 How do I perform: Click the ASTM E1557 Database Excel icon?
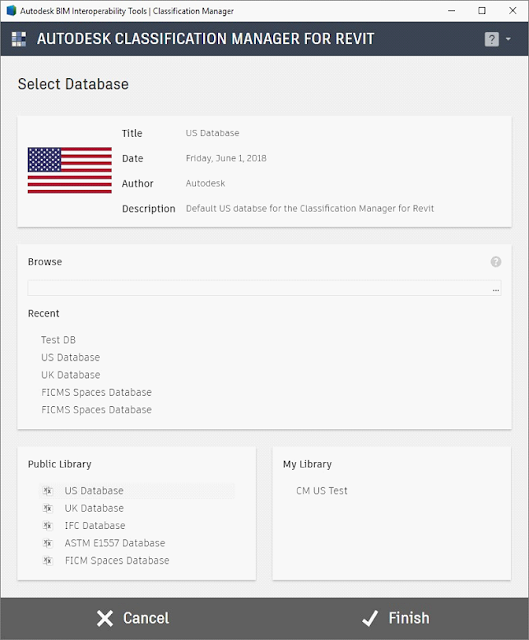[x=48, y=543]
